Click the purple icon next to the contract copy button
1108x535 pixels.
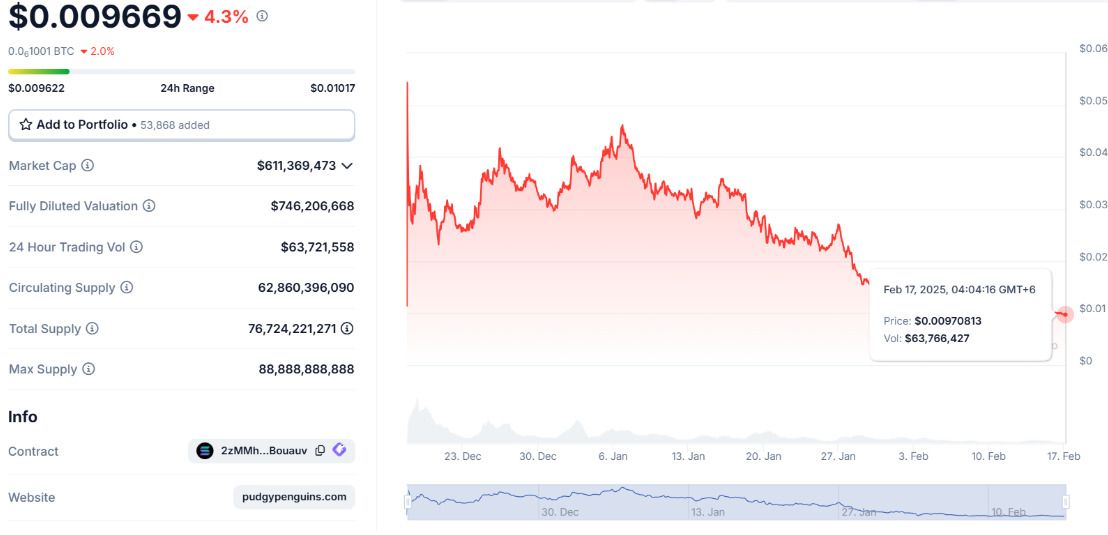(x=340, y=450)
